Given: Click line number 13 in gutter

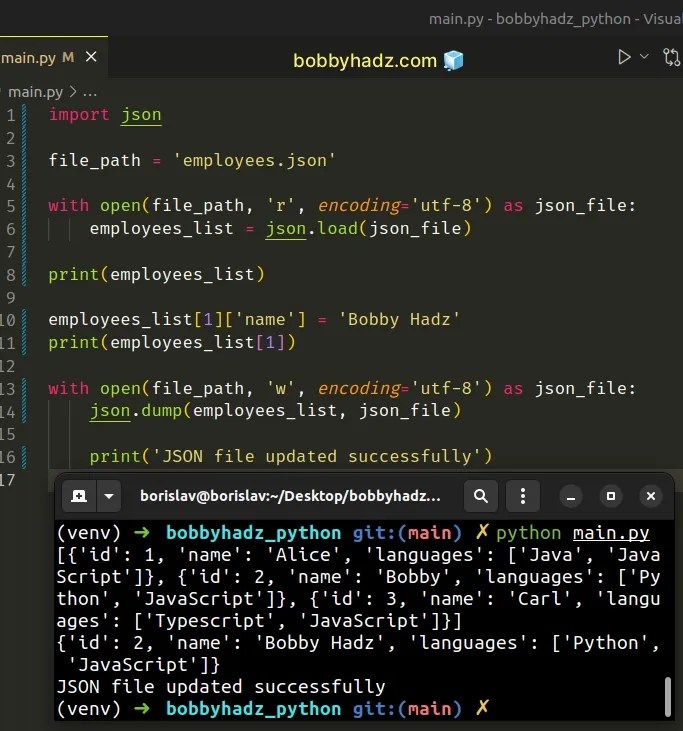Looking at the screenshot, I should click(x=8, y=389).
